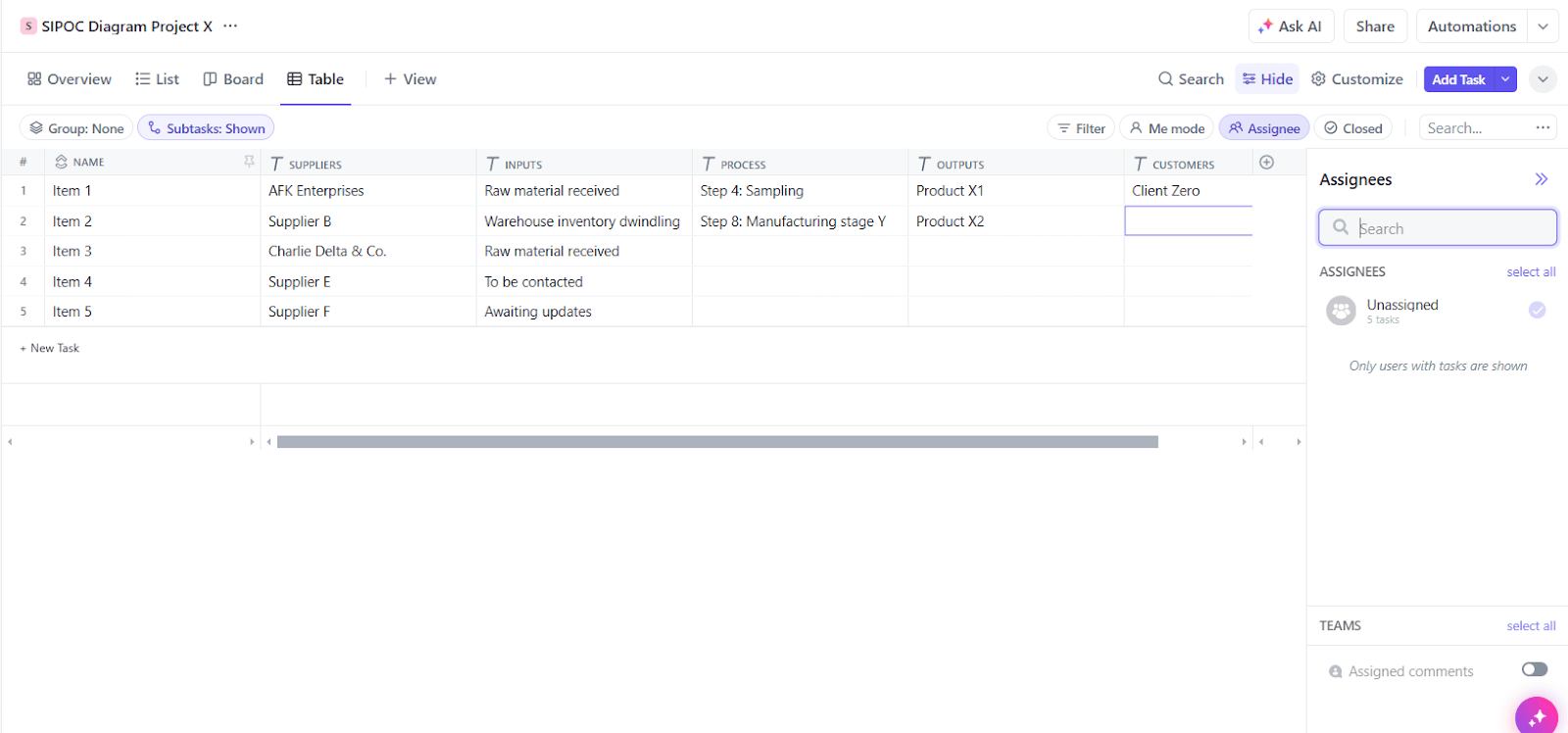Collapse the Assignees panel with double chevron
1568x733 pixels.
click(x=1541, y=179)
